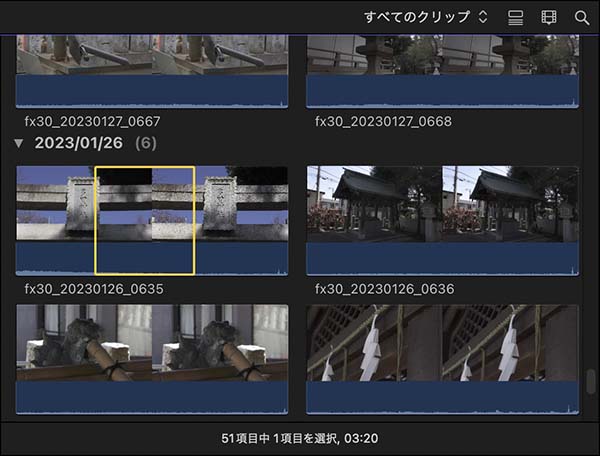Select the stone guardian statue clip

(152, 359)
